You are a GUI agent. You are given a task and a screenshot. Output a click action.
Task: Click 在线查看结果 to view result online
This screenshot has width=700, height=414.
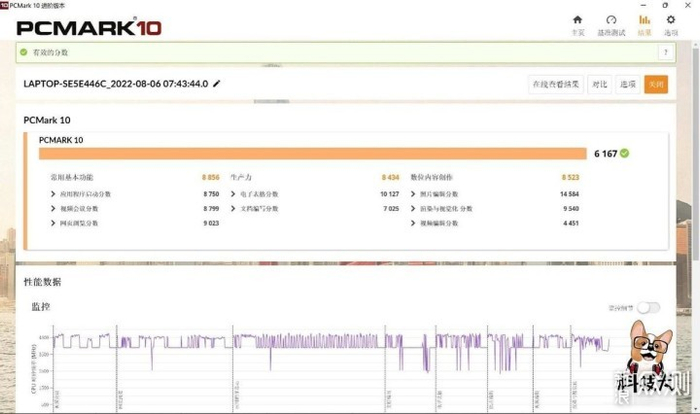[x=556, y=84]
